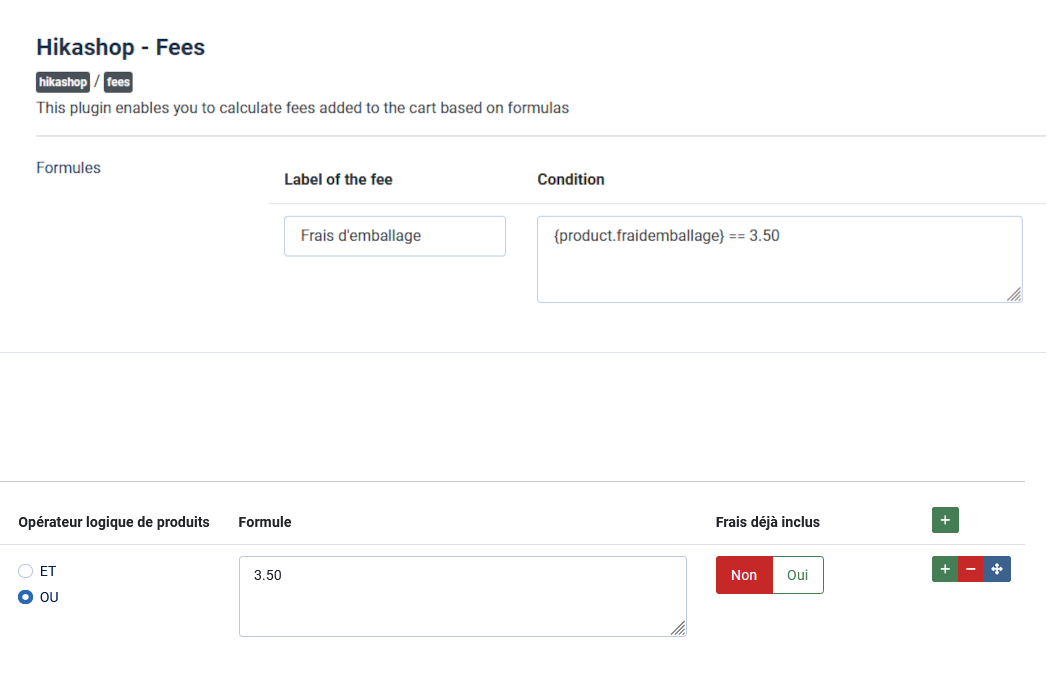This screenshot has height=700, width=1047.
Task: Click the Frais déjà inclus column heading
Action: pyautogui.click(x=768, y=522)
